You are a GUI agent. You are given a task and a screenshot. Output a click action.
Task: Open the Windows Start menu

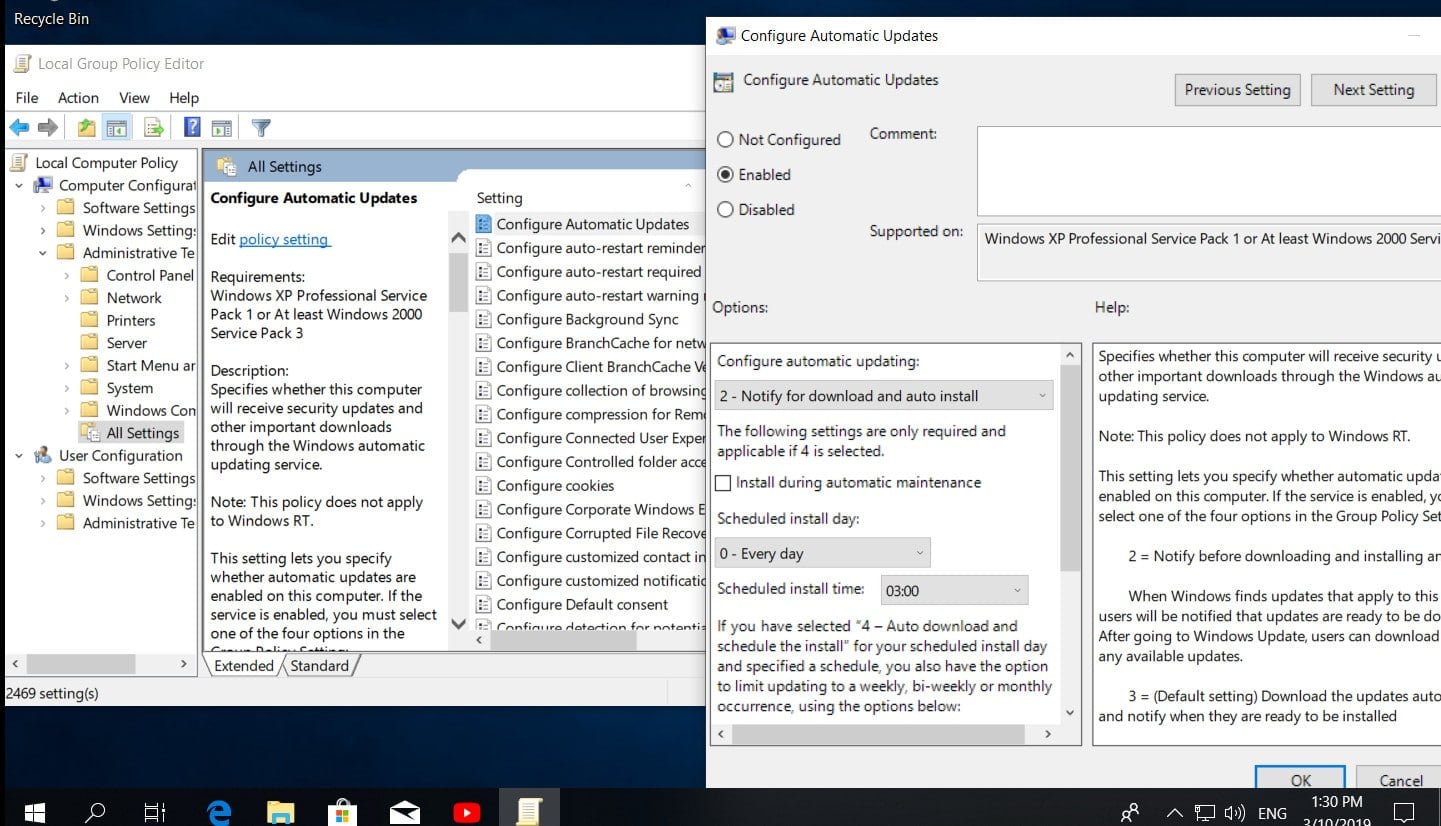pyautogui.click(x=35, y=811)
